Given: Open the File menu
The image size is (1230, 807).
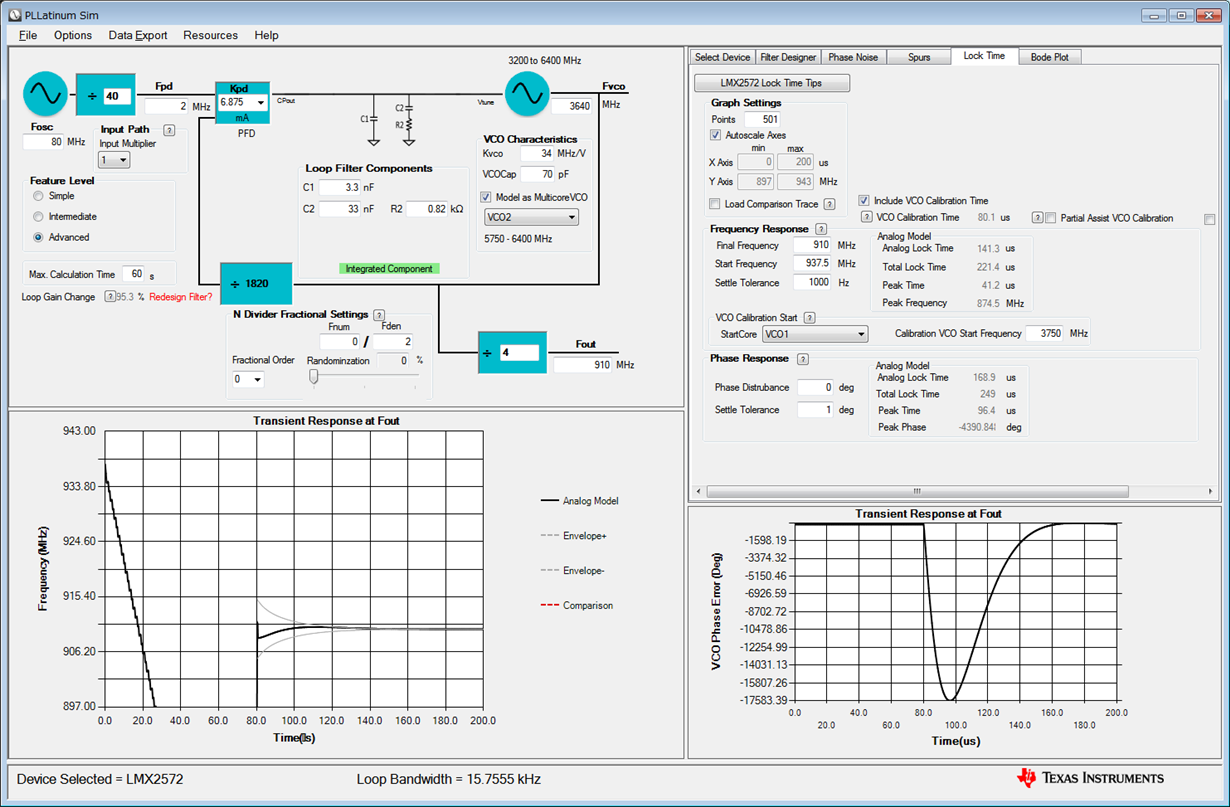Looking at the screenshot, I should tap(28, 35).
